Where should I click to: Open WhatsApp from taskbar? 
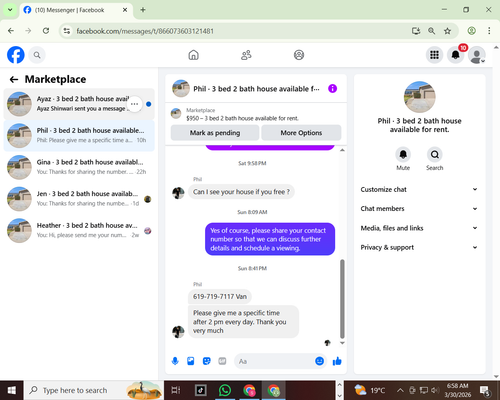pos(225,390)
